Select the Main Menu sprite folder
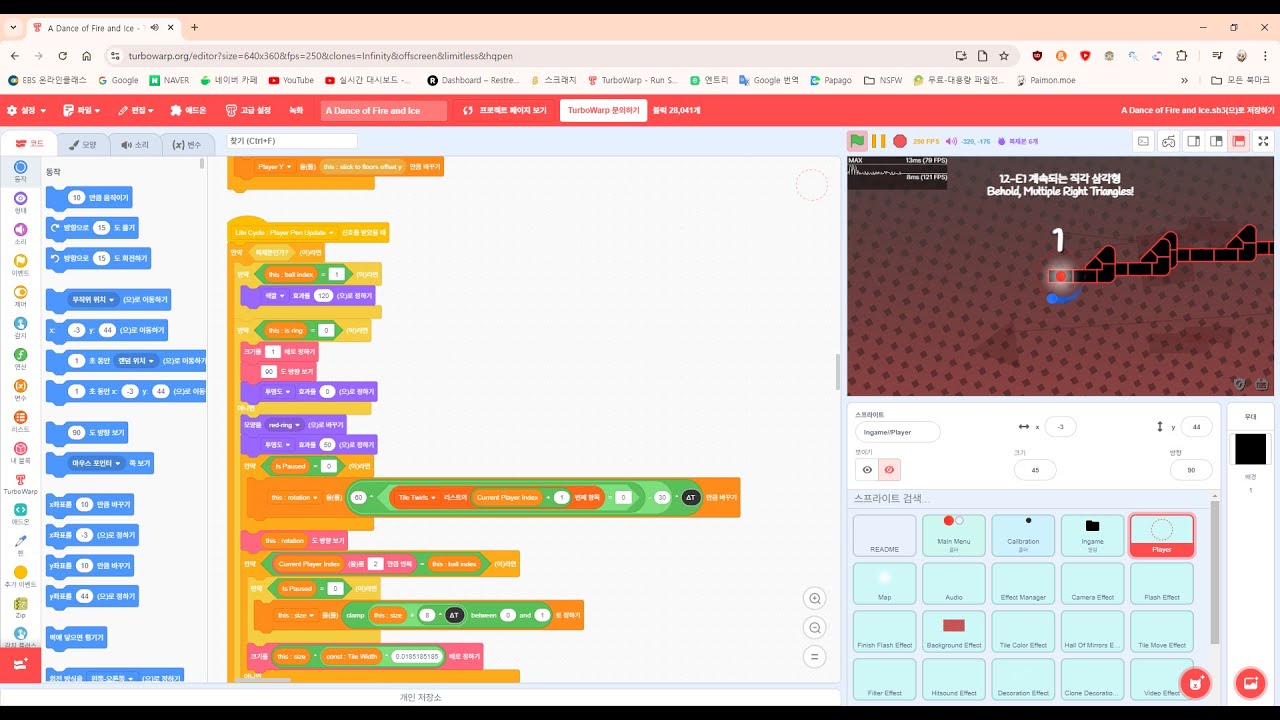Viewport: 1280px width, 720px height. point(954,535)
